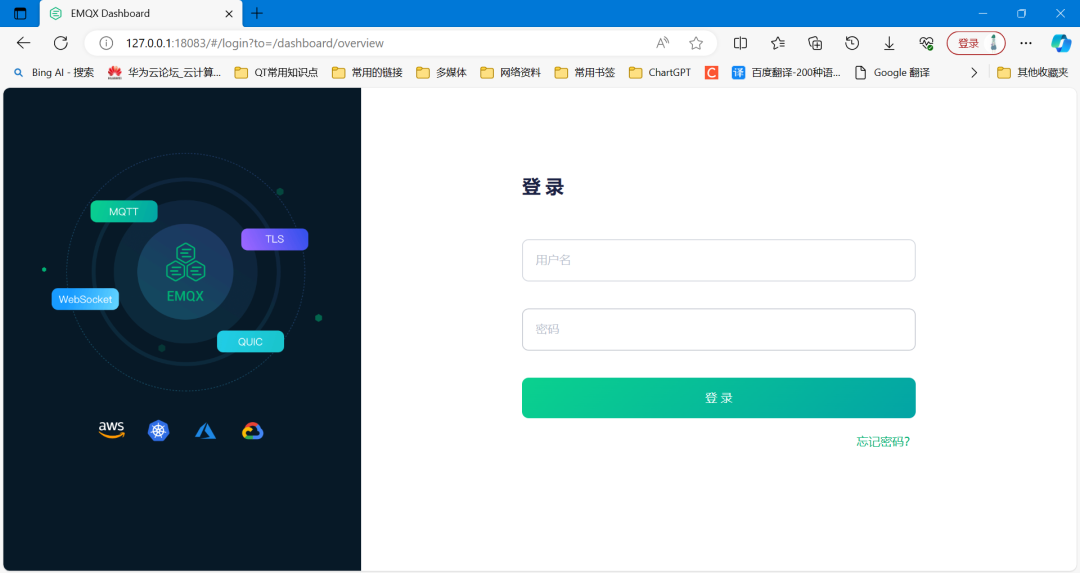Click the 密码 password input field
This screenshot has width=1080, height=573.
click(x=718, y=329)
